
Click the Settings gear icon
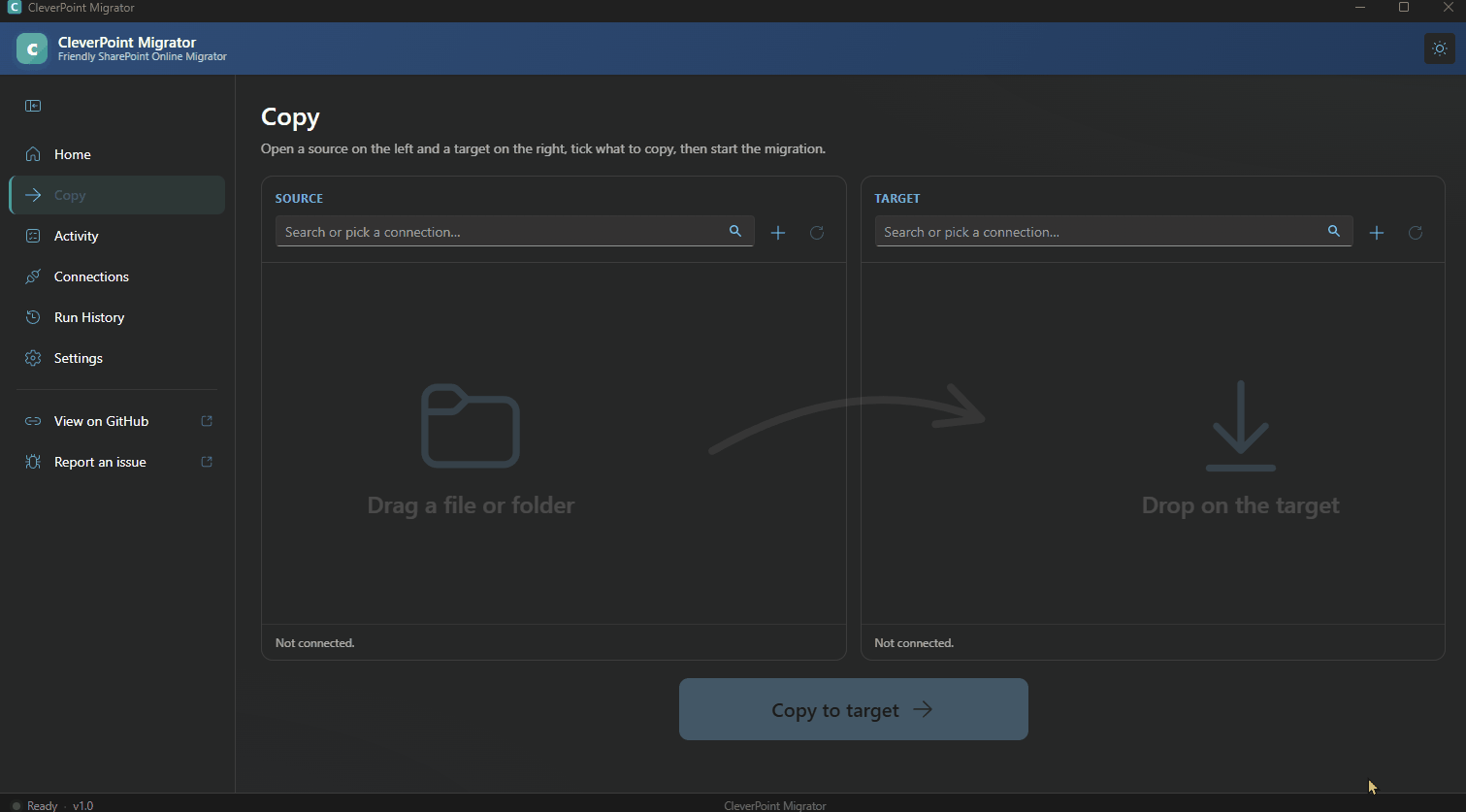coord(33,358)
